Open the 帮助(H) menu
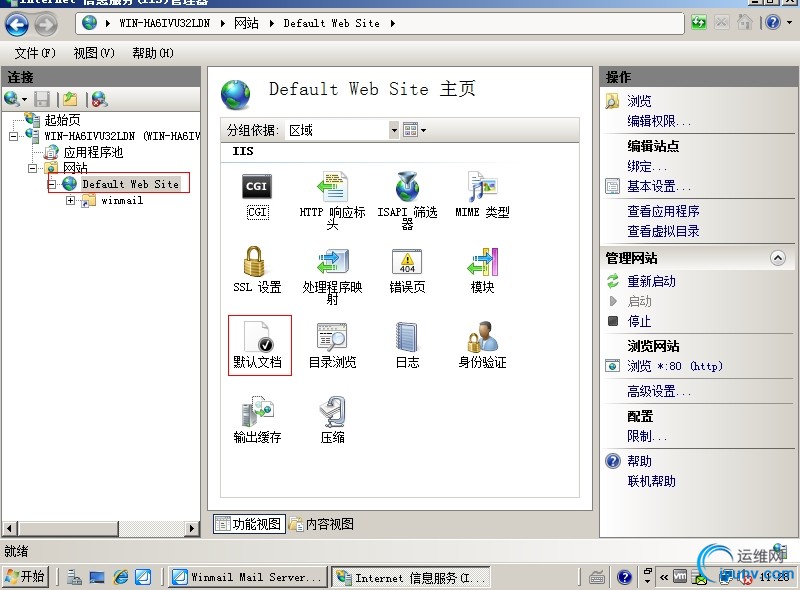Screen dimensions: 800x590 153,53
